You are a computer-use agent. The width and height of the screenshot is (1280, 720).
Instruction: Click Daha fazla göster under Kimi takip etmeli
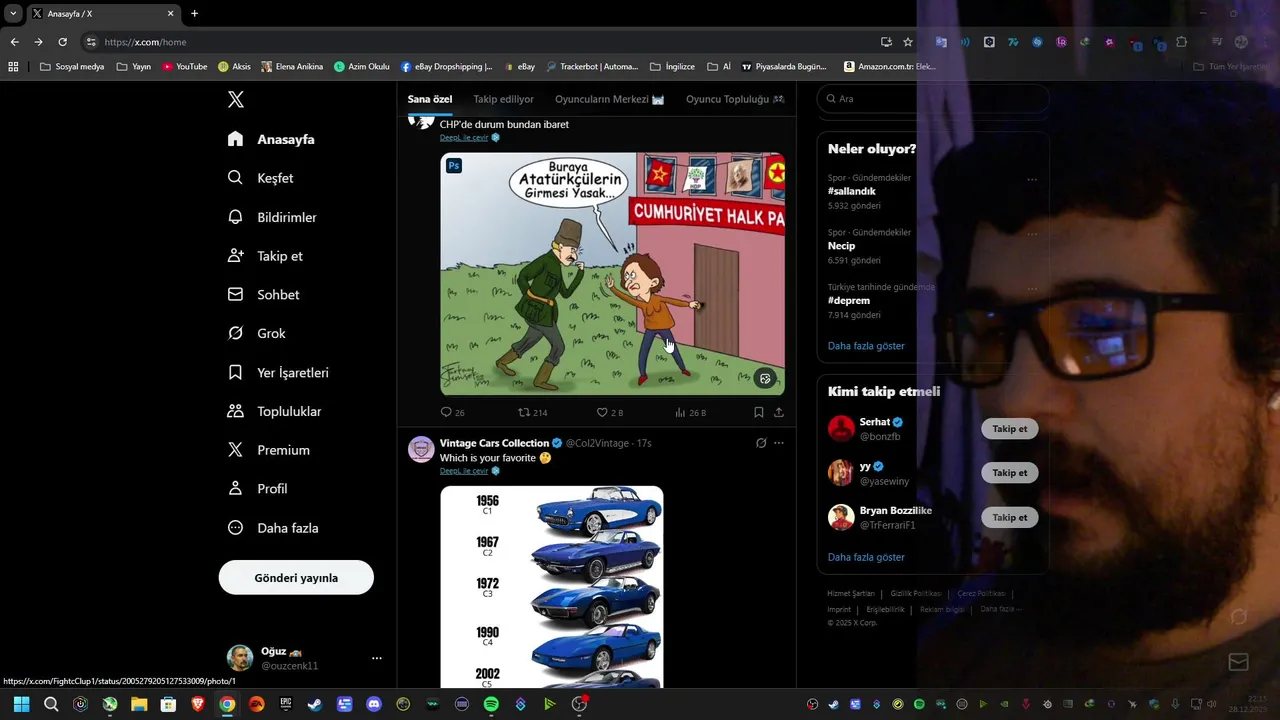(x=866, y=557)
